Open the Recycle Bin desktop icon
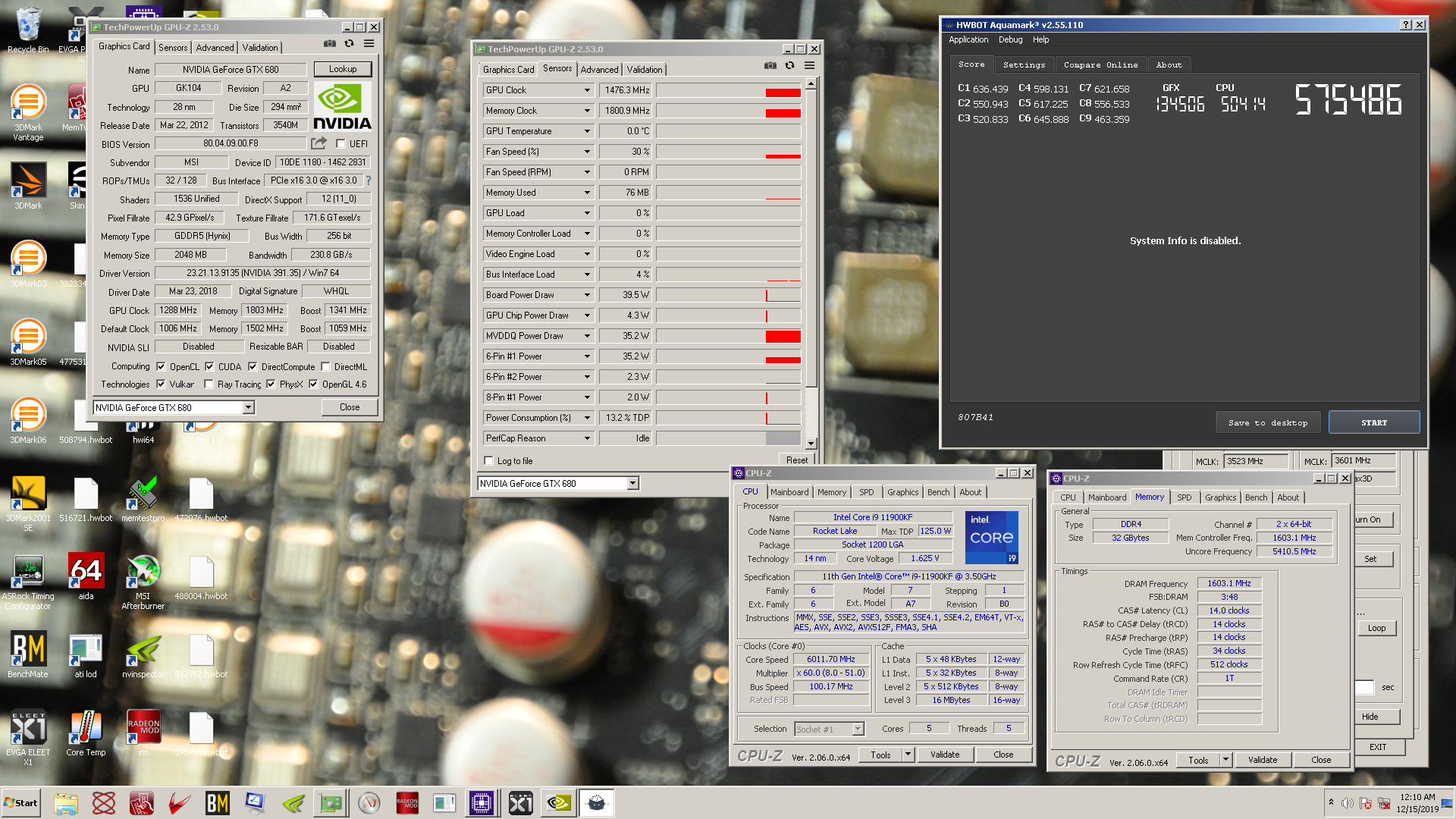This screenshot has width=1456, height=819. 28,30
